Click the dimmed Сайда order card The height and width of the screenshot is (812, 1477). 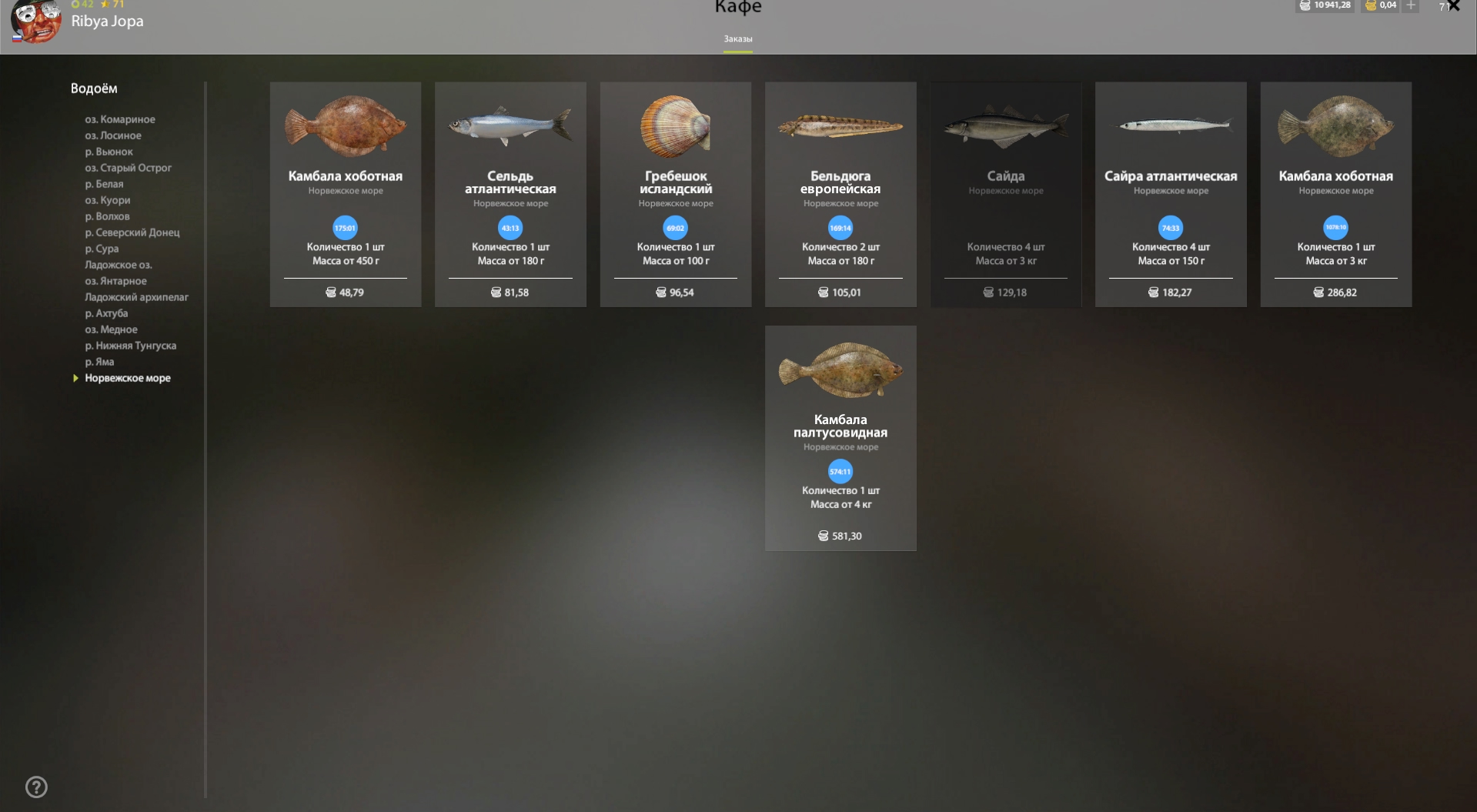tap(1006, 195)
